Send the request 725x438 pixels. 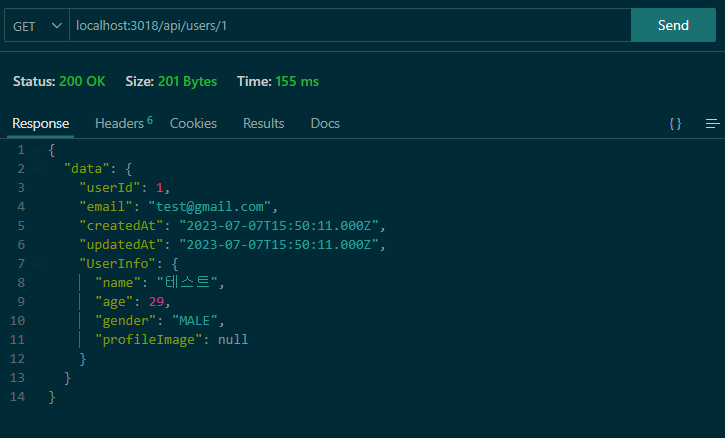pos(673,25)
